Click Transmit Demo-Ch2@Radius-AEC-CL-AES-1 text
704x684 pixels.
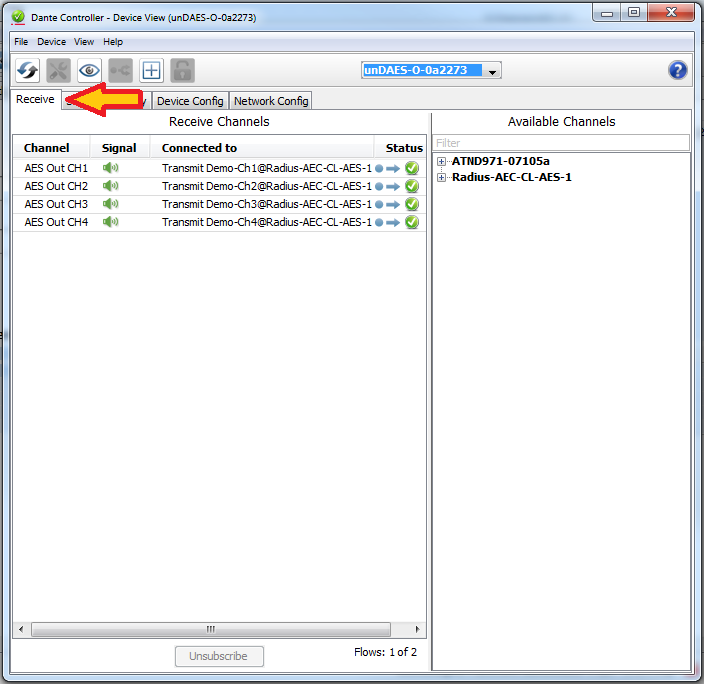267,186
